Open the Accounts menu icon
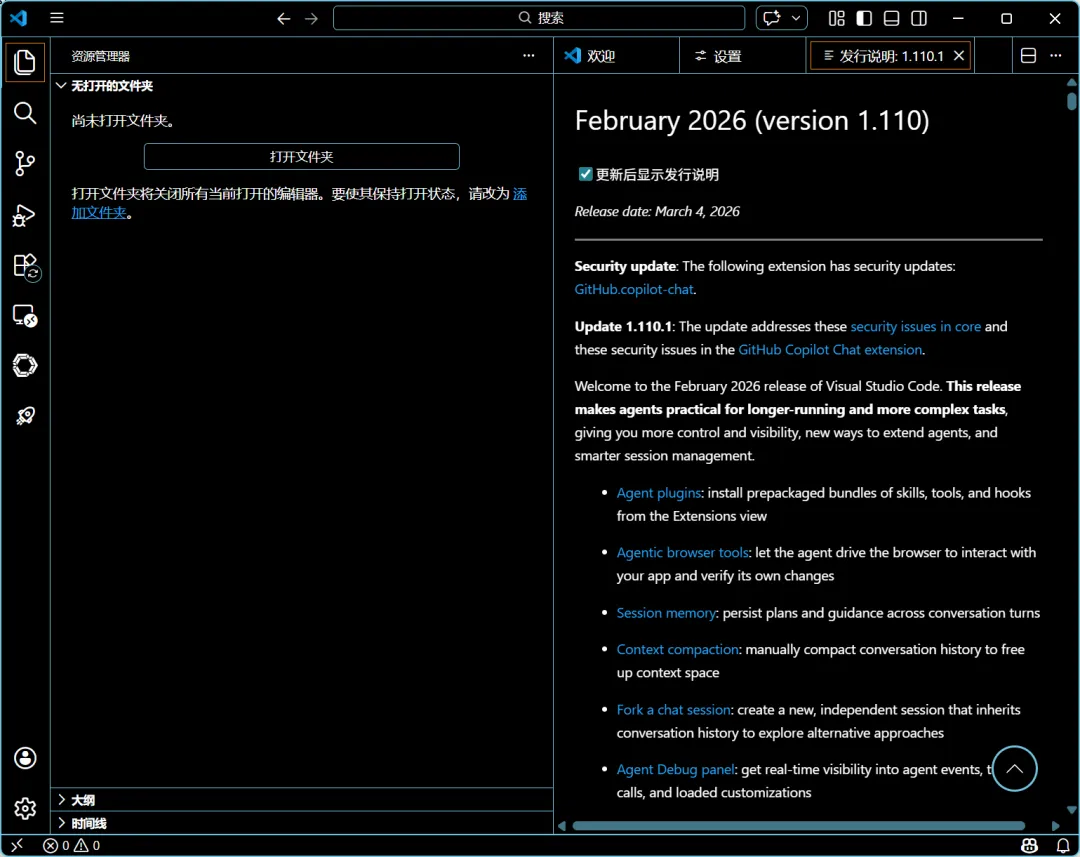The height and width of the screenshot is (857, 1080). coord(25,758)
